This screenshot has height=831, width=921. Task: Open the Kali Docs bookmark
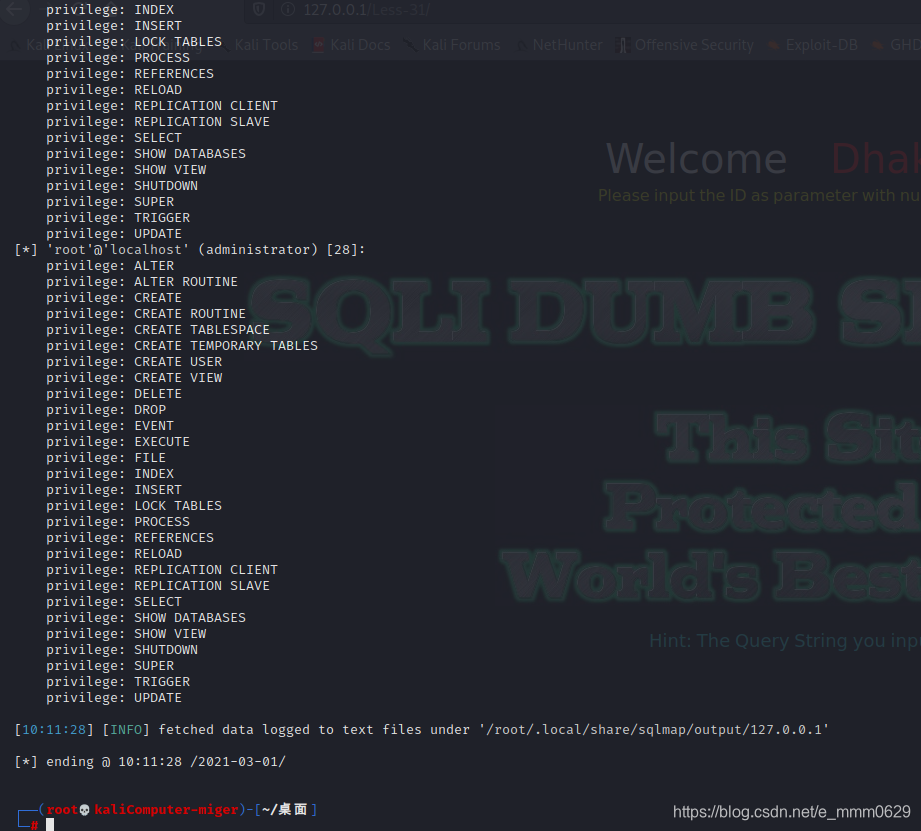click(352, 45)
